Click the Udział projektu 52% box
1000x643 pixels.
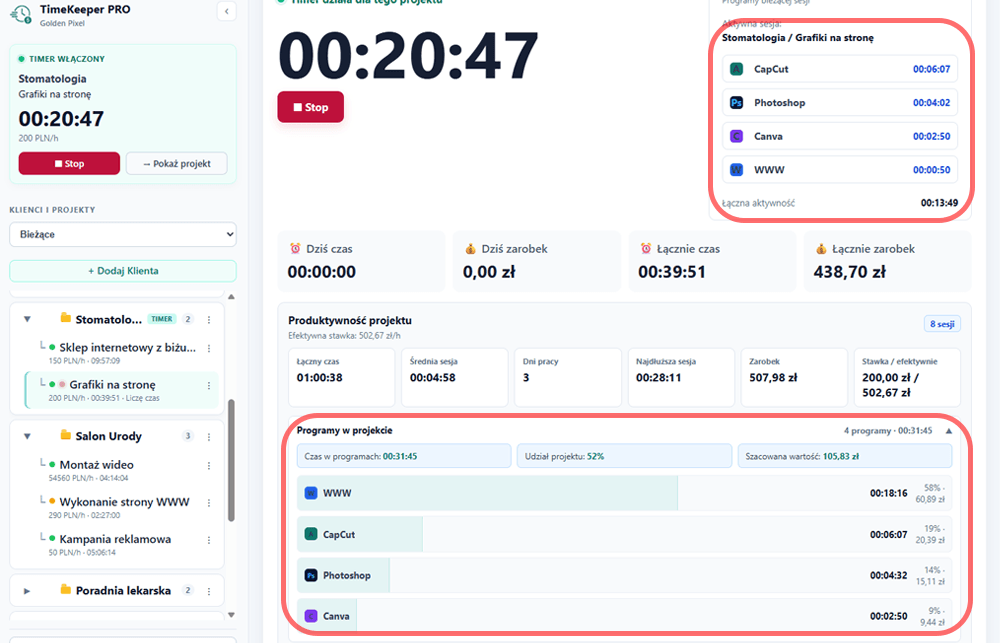tap(624, 456)
